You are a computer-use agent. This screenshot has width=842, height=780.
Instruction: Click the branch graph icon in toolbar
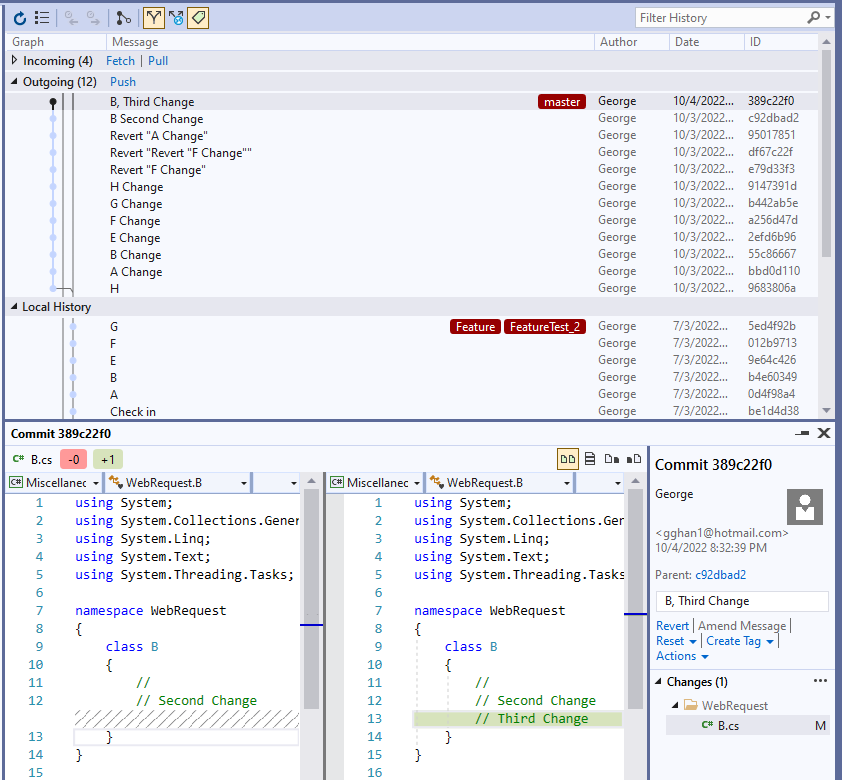pos(123,18)
